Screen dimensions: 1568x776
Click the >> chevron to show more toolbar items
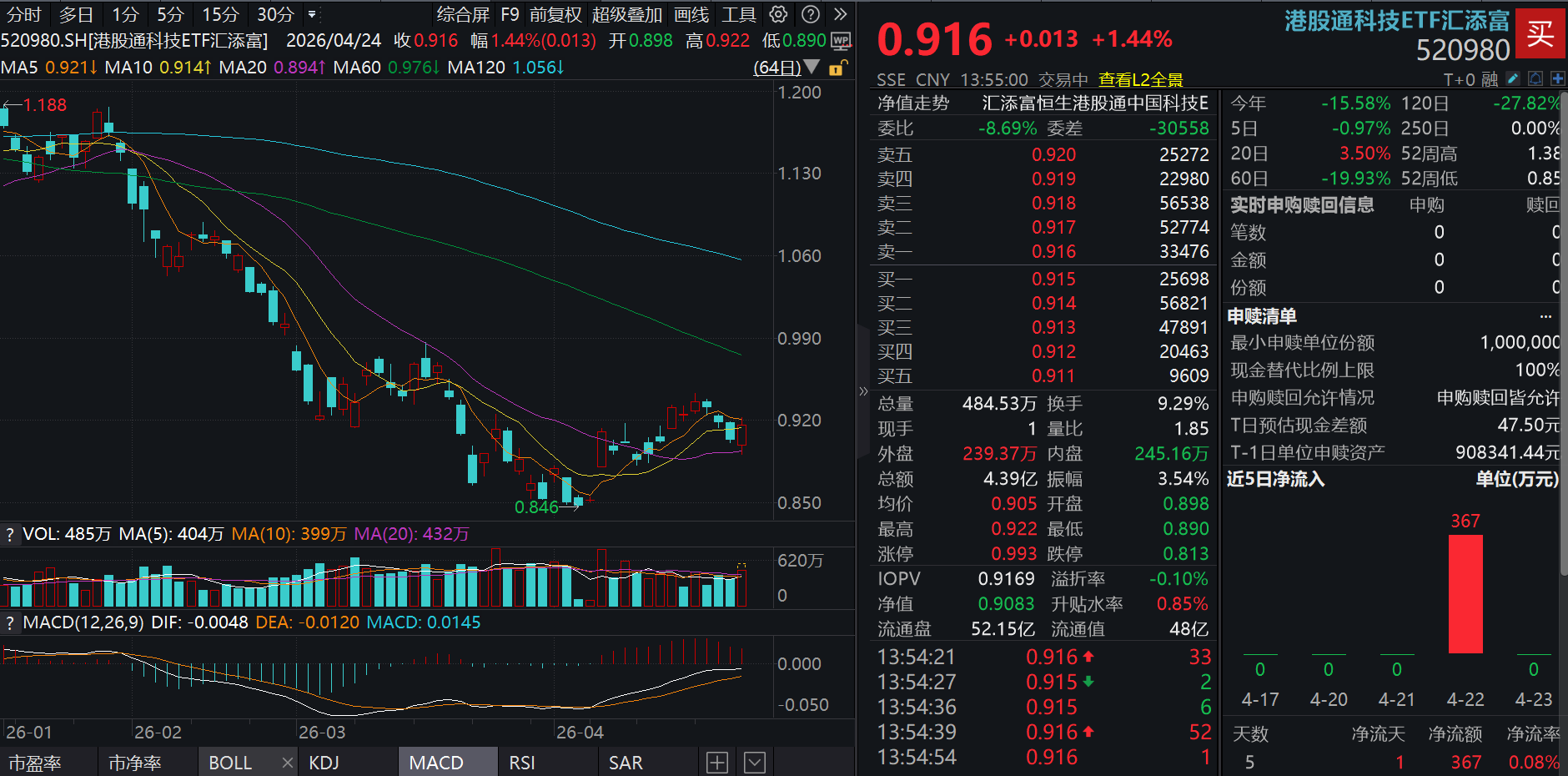tap(841, 14)
